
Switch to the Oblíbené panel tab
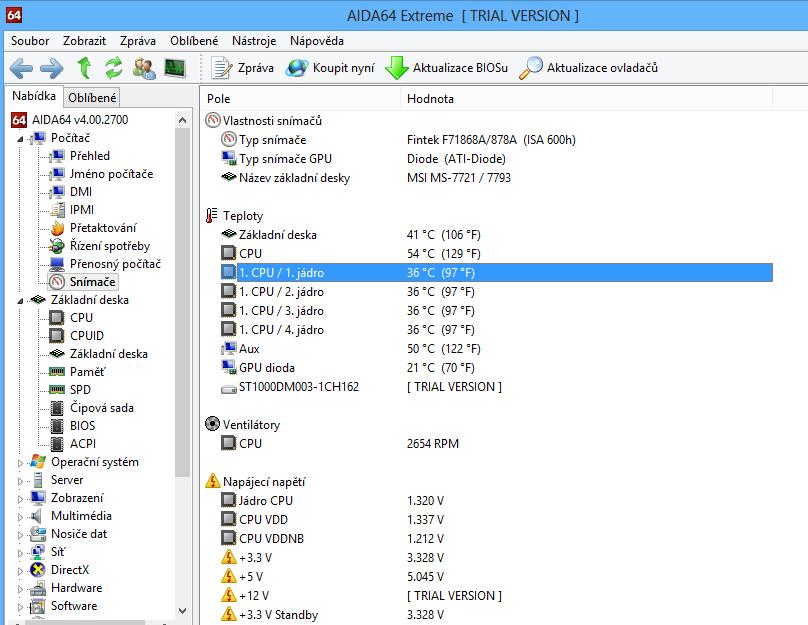[92, 97]
